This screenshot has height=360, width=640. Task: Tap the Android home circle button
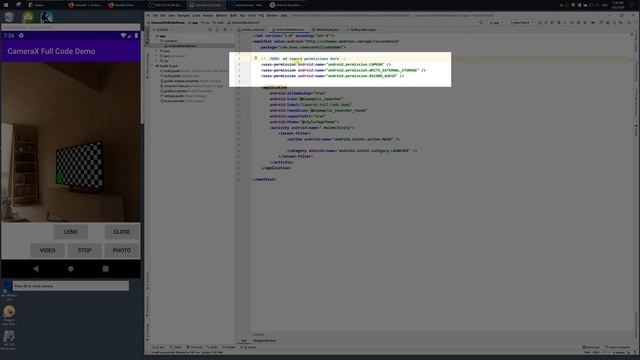[71, 269]
